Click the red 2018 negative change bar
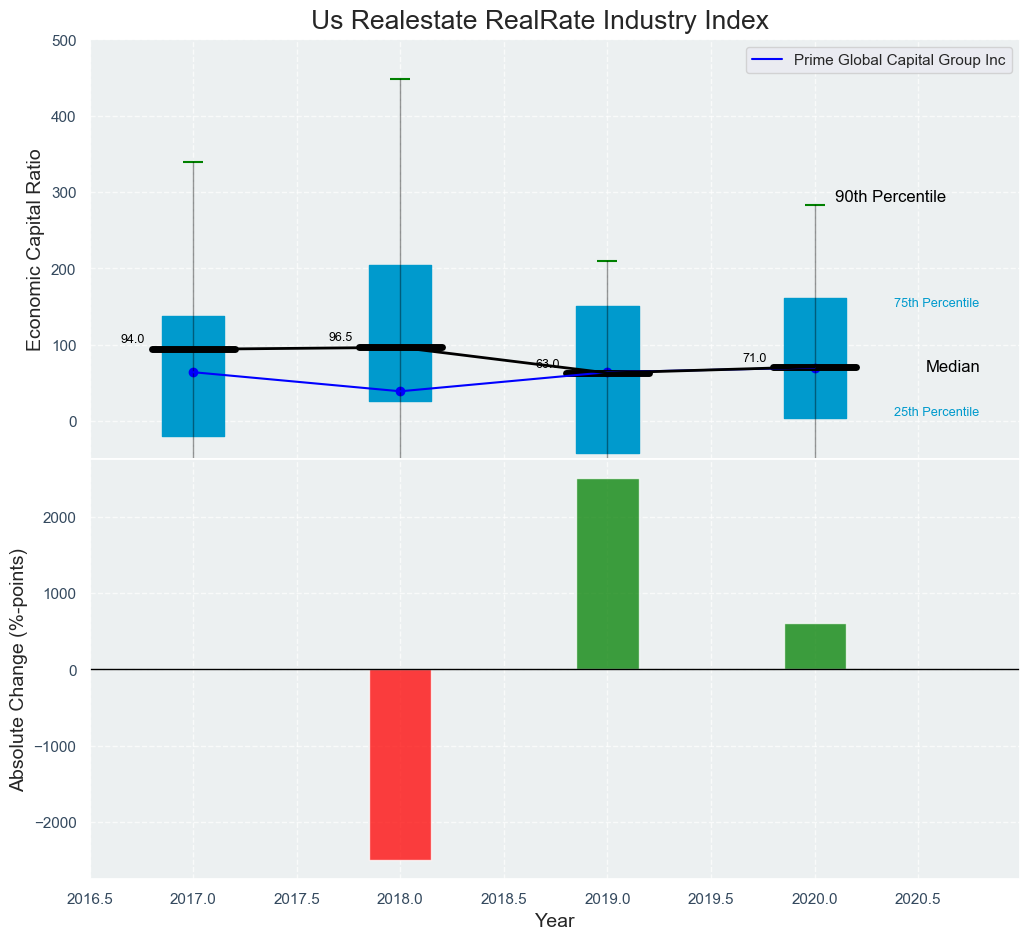 click(400, 764)
